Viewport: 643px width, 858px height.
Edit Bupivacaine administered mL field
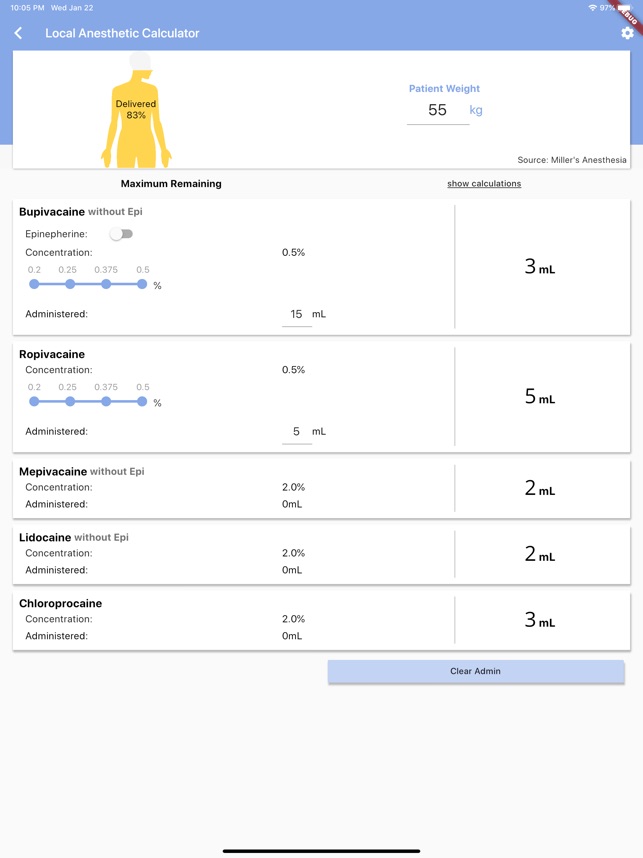tap(296, 314)
